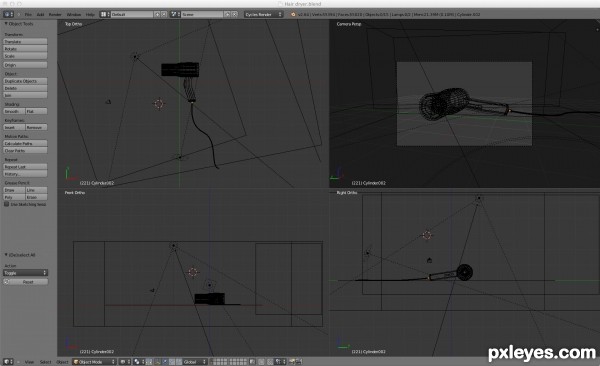Viewport: 600px width, 366px height.
Task: Click the Scale button
Action: 25,56
